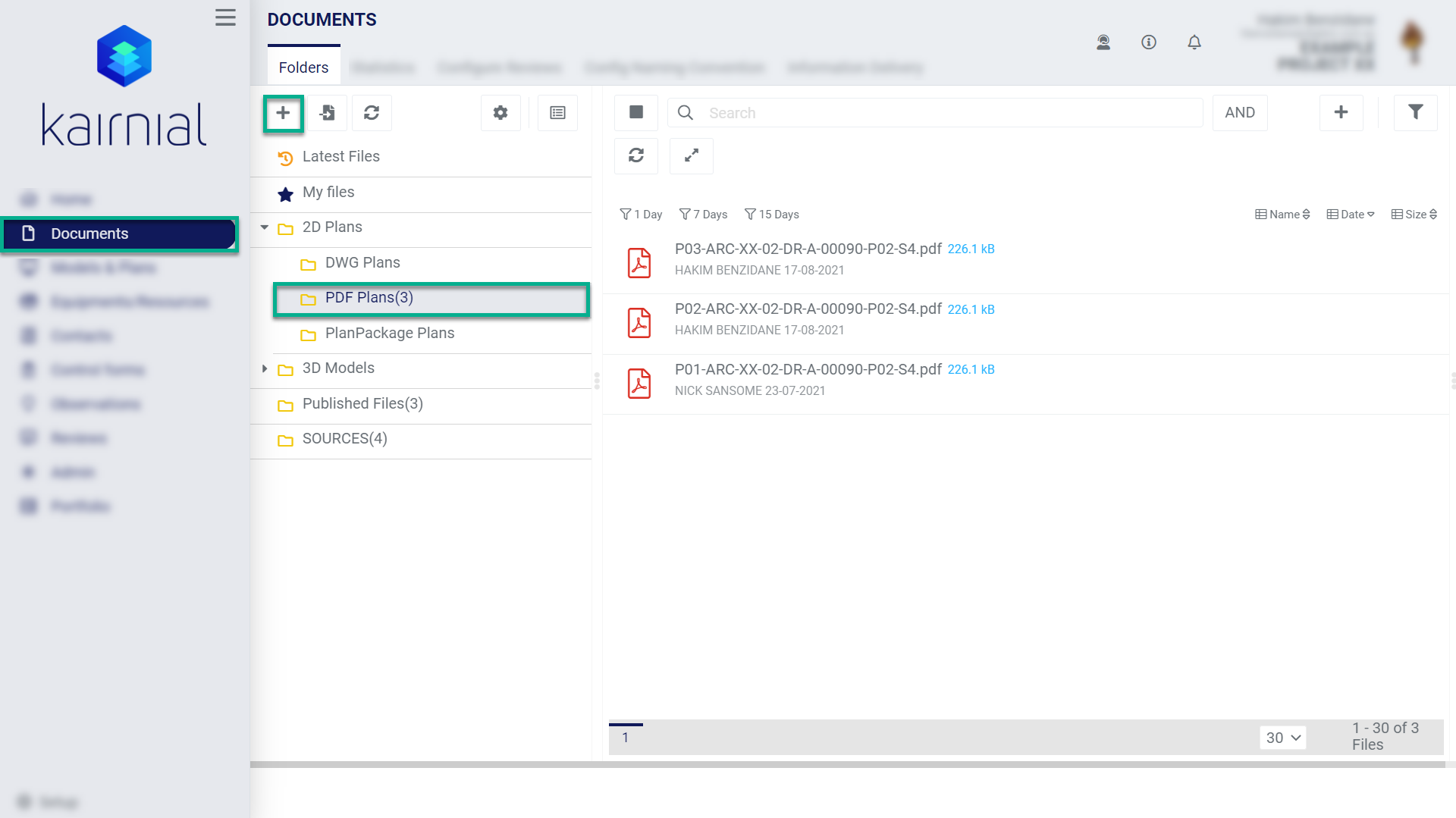The image size is (1456, 818).
Task: Click the add folder plus icon
Action: pyautogui.click(x=283, y=113)
